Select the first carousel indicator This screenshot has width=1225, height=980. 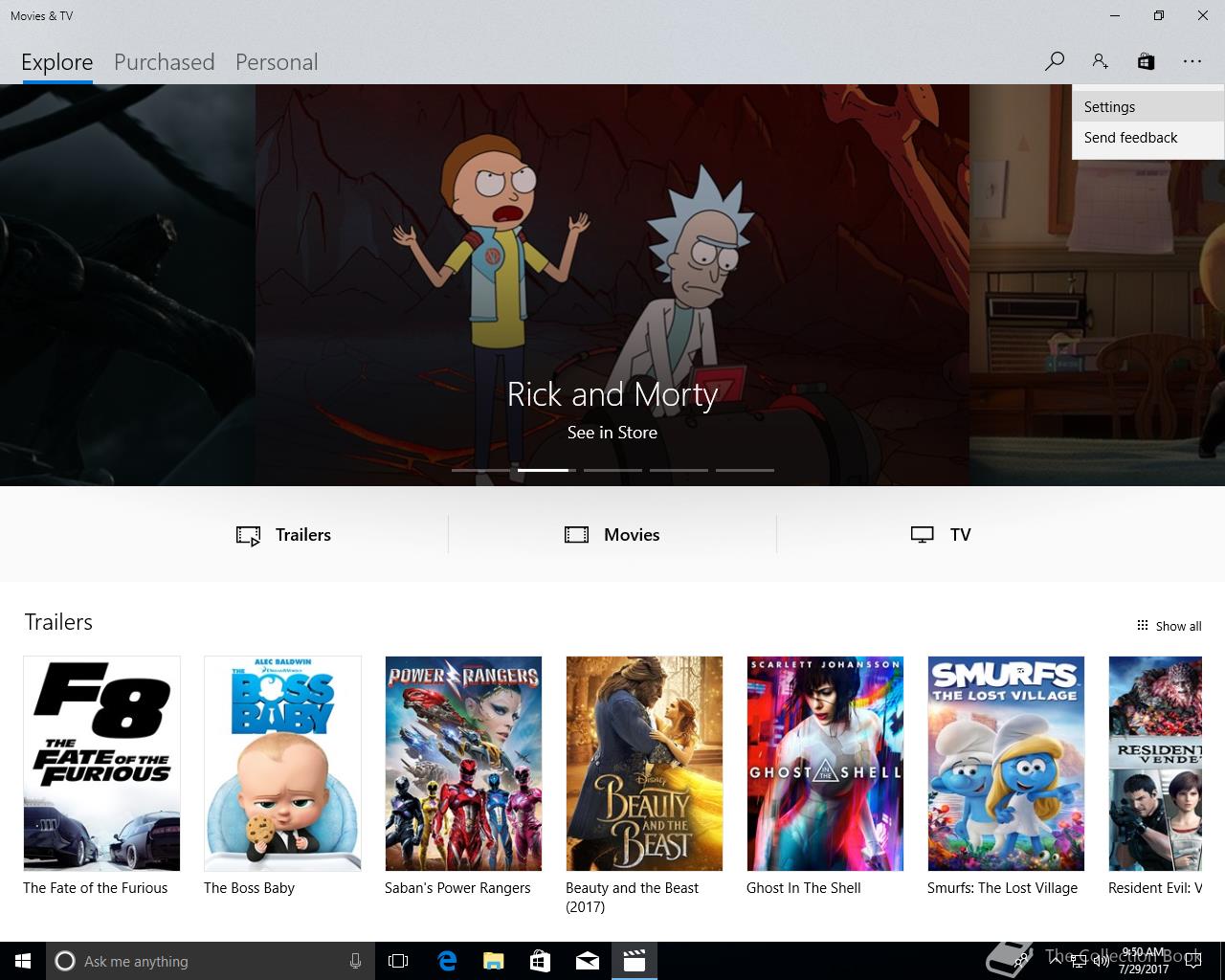point(480,470)
